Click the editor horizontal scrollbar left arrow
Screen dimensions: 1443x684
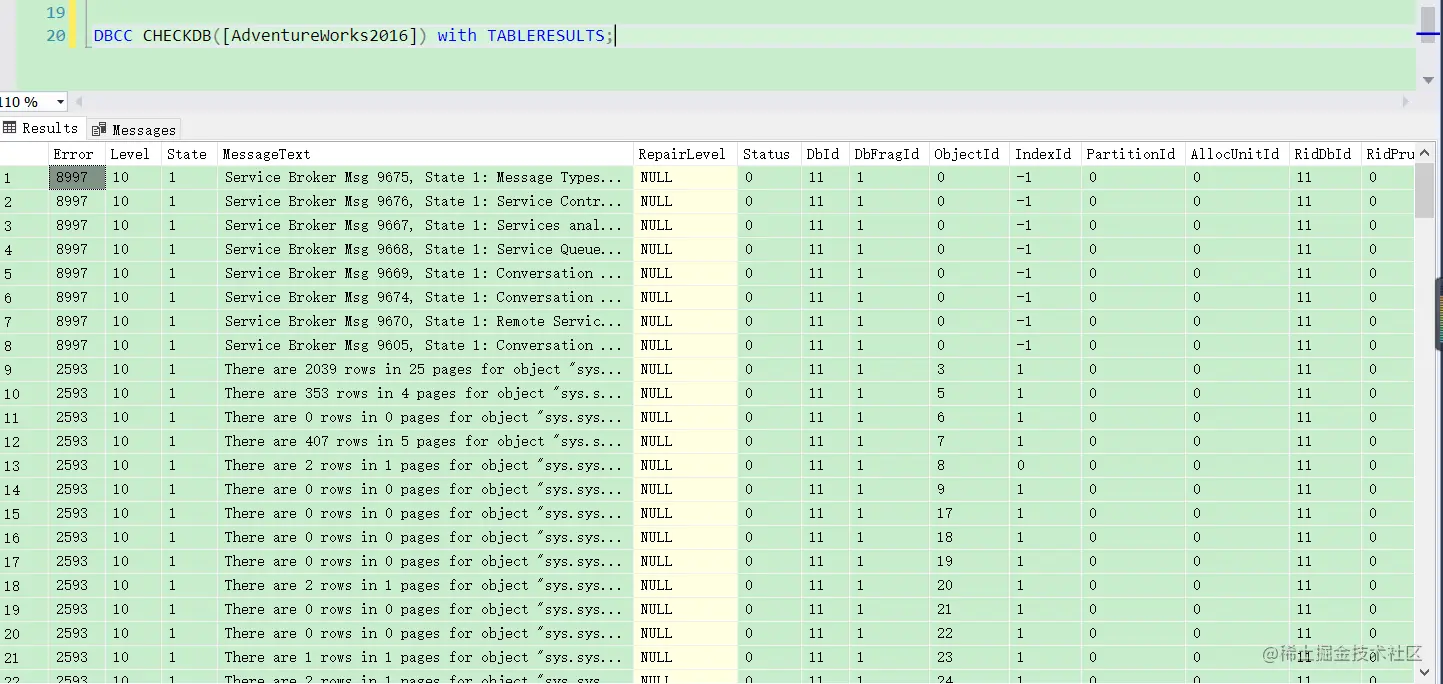79,102
